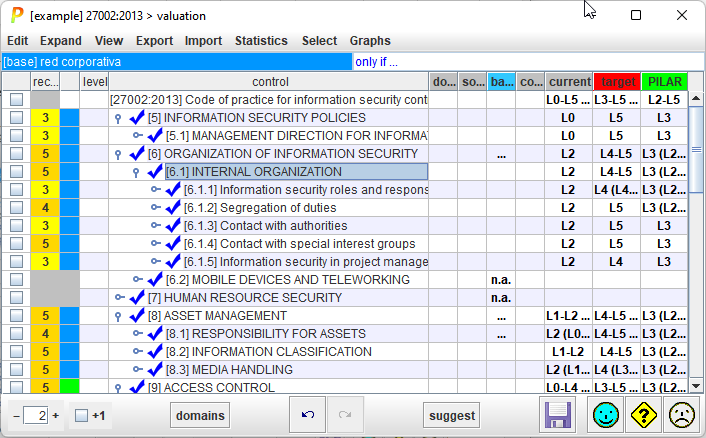Tick checkbox for 7 Human Resource Security row
The height and width of the screenshot is (438, 706).
pyautogui.click(x=17, y=298)
